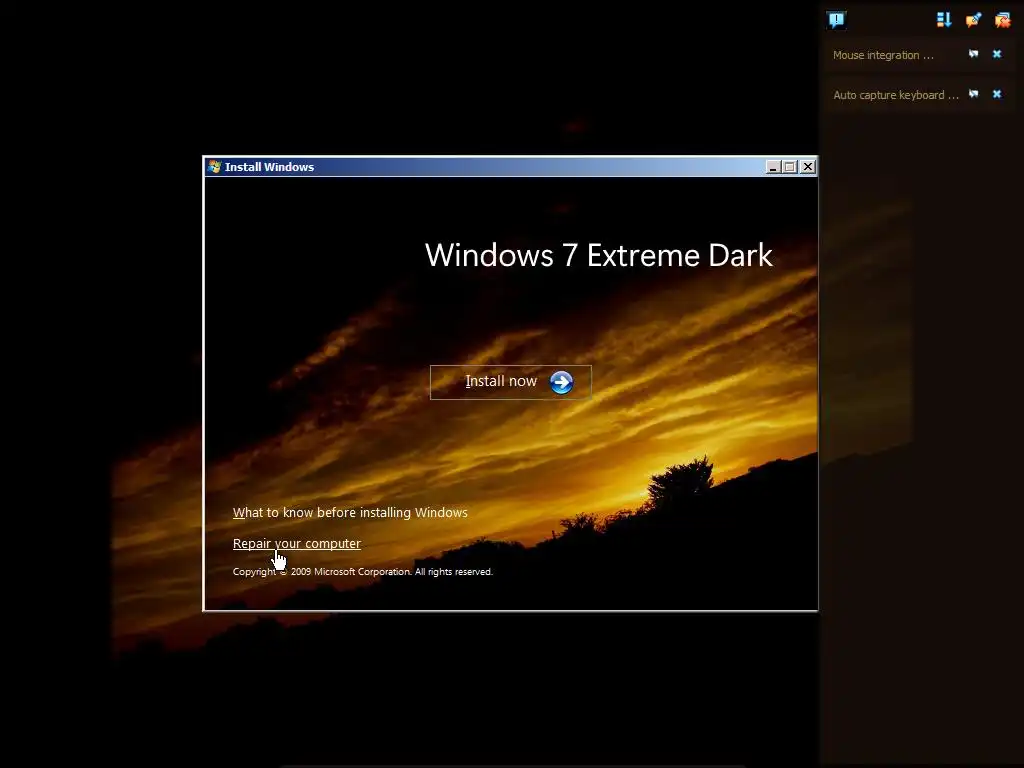The height and width of the screenshot is (768, 1024).
Task: Expand the Mouse integration notification text
Action: (x=883, y=56)
